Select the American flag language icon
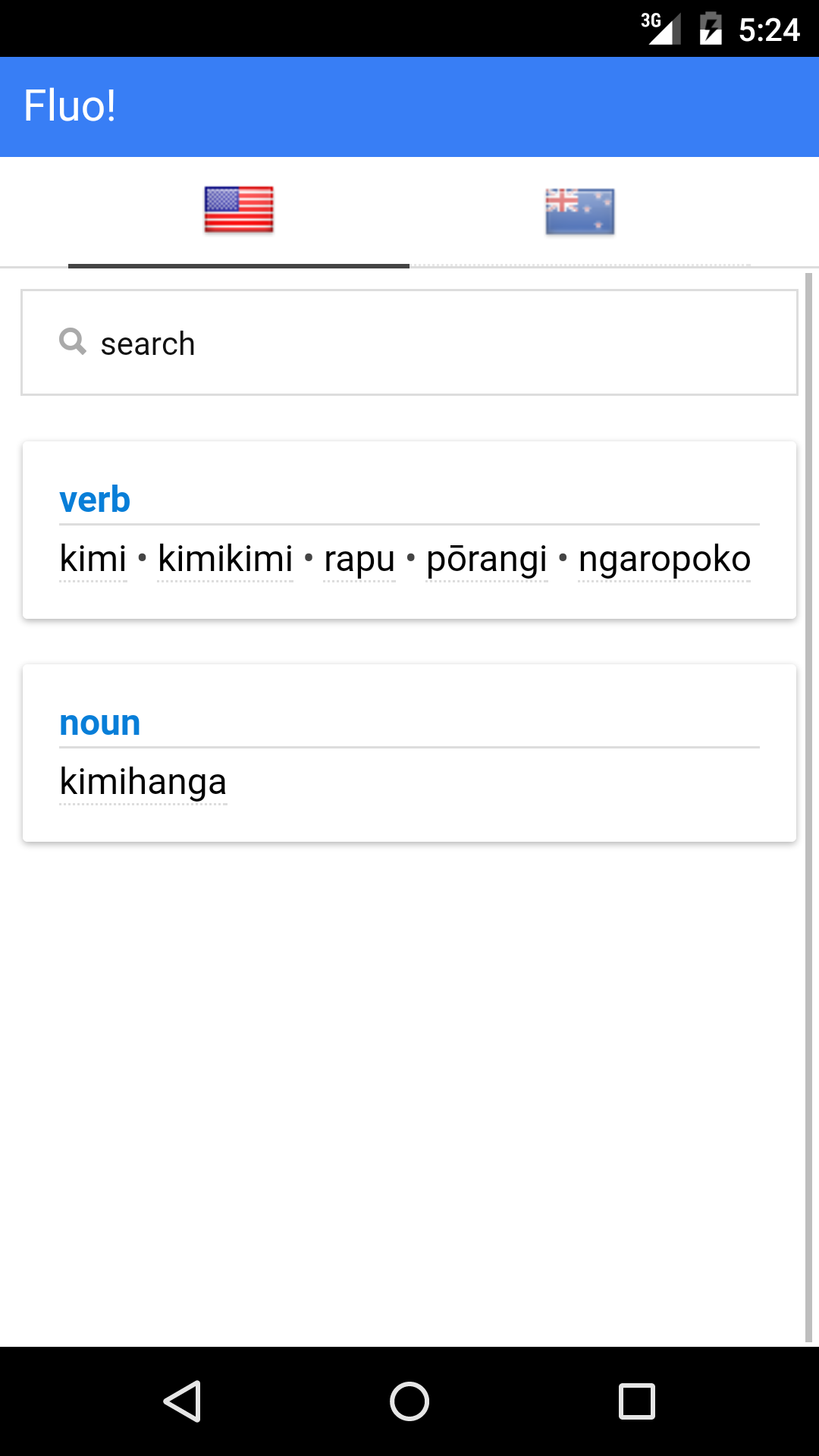The height and width of the screenshot is (1456, 819). coord(238,210)
